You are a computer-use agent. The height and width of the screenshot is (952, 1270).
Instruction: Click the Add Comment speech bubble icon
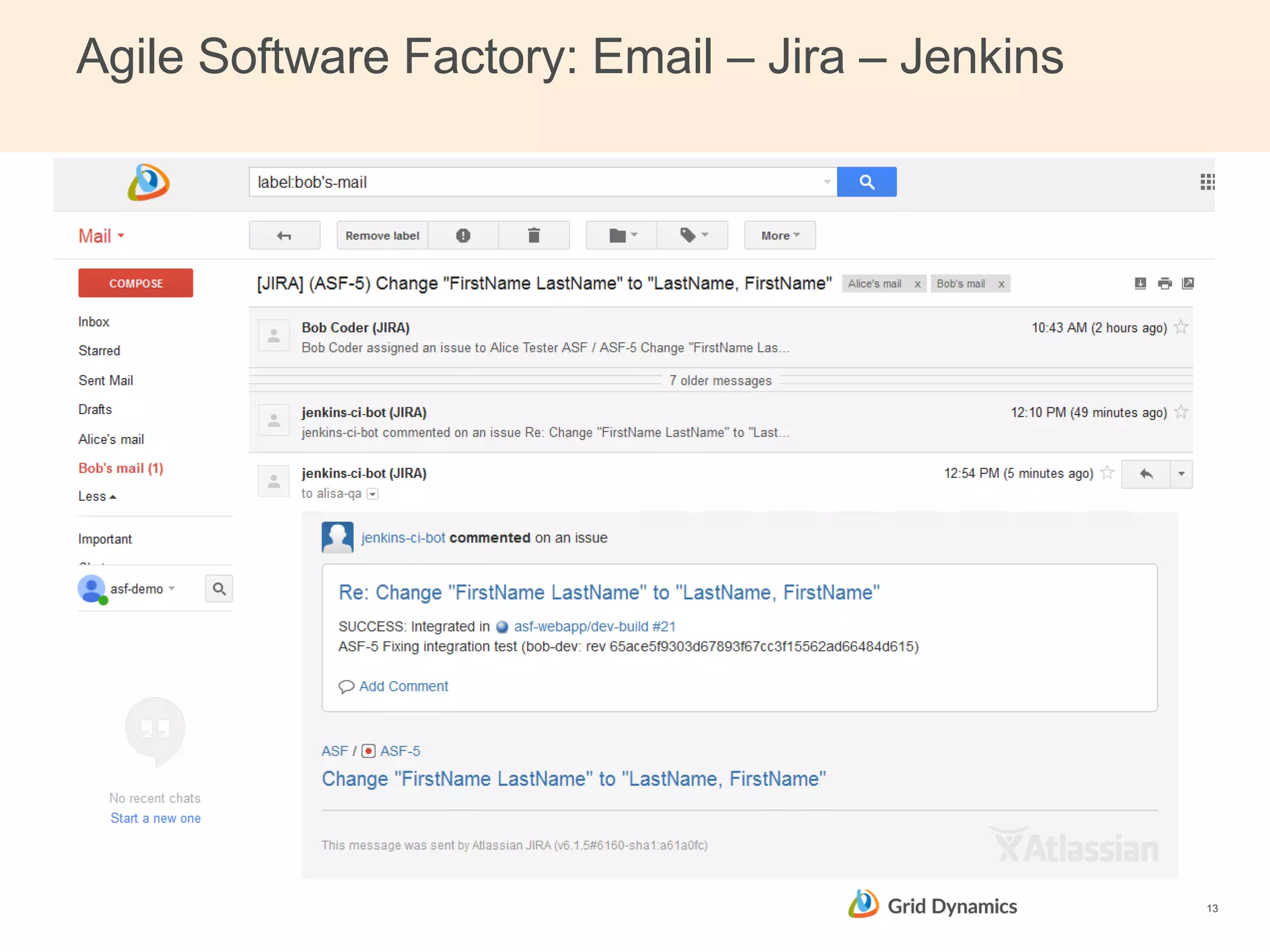[x=346, y=687]
